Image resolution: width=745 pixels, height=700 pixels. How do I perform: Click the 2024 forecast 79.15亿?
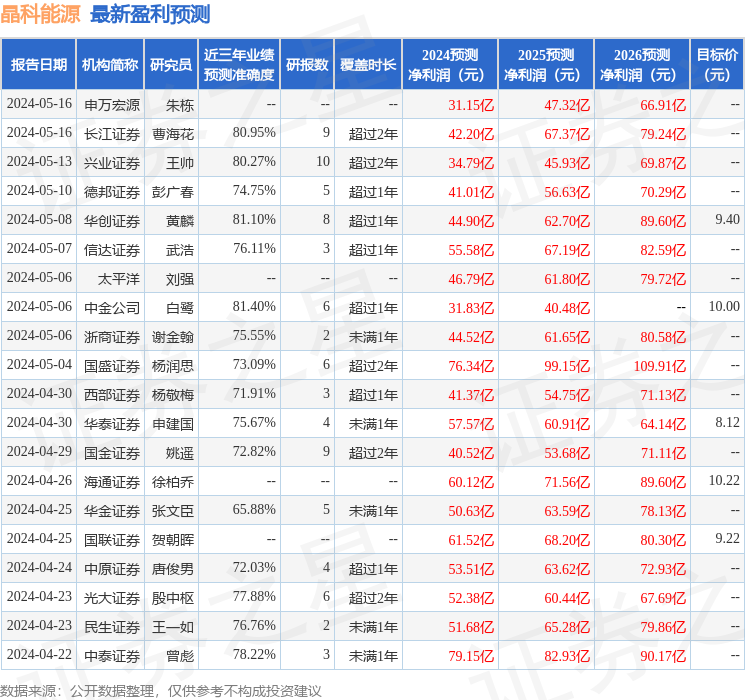pyautogui.click(x=471, y=656)
